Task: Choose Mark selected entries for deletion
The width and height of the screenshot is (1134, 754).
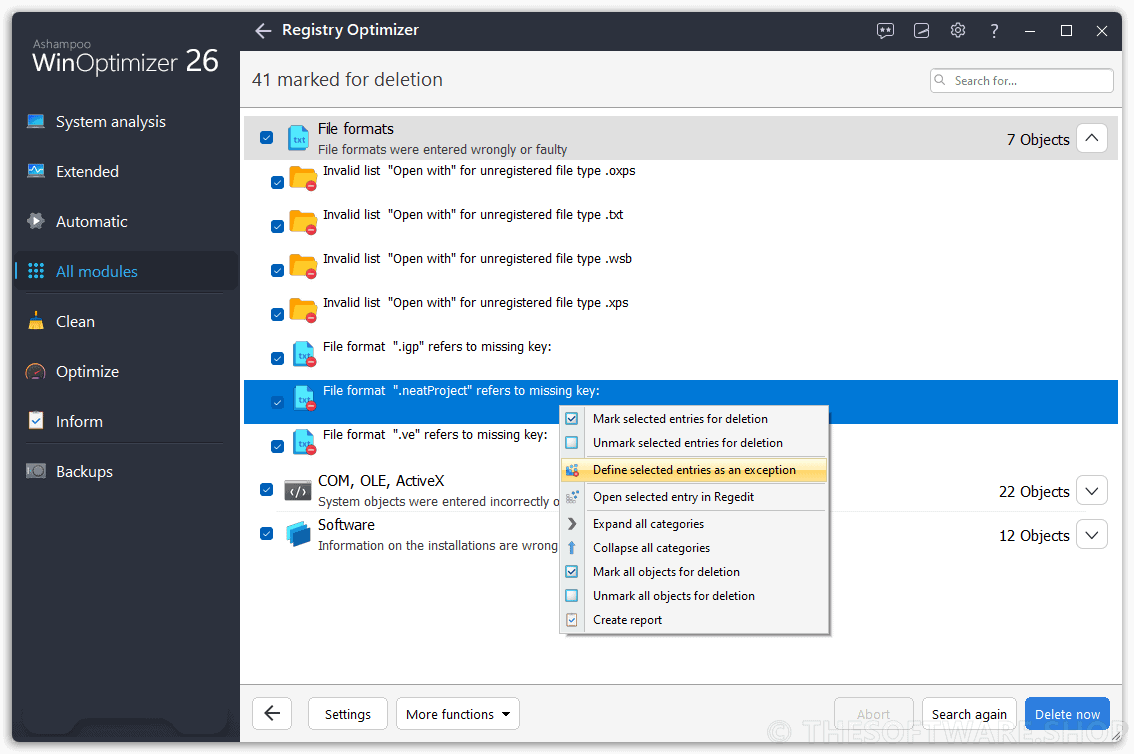Action: point(694,419)
